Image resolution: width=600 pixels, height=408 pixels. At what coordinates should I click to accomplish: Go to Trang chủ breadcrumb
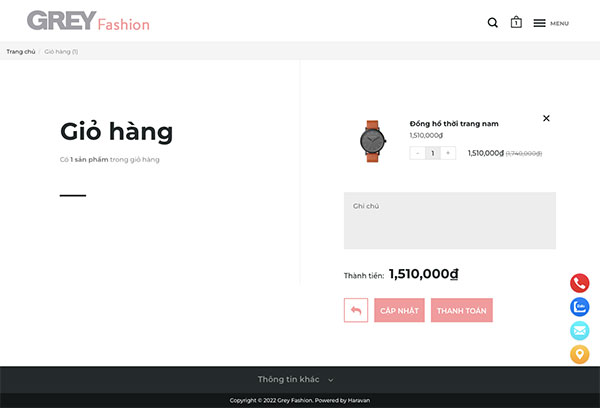click(x=21, y=52)
